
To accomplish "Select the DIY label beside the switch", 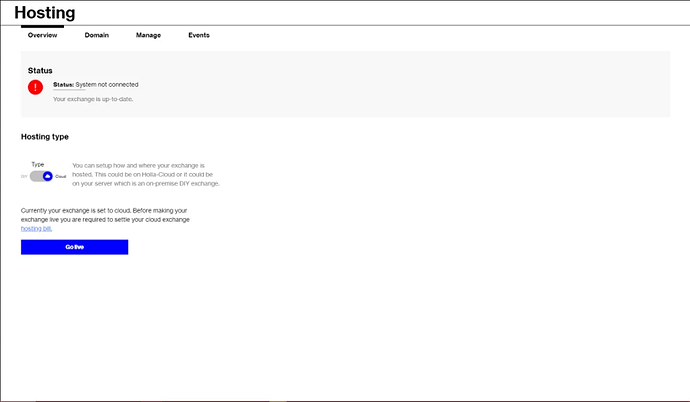I will pos(24,176).
